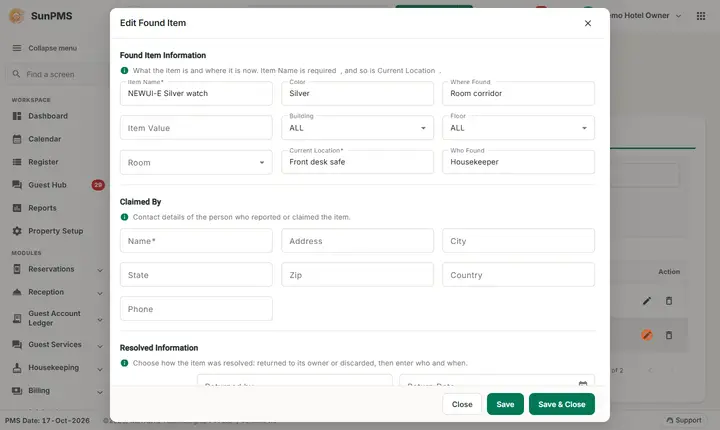Click the Claimed By Name field
This screenshot has height=430, width=720.
click(196, 241)
